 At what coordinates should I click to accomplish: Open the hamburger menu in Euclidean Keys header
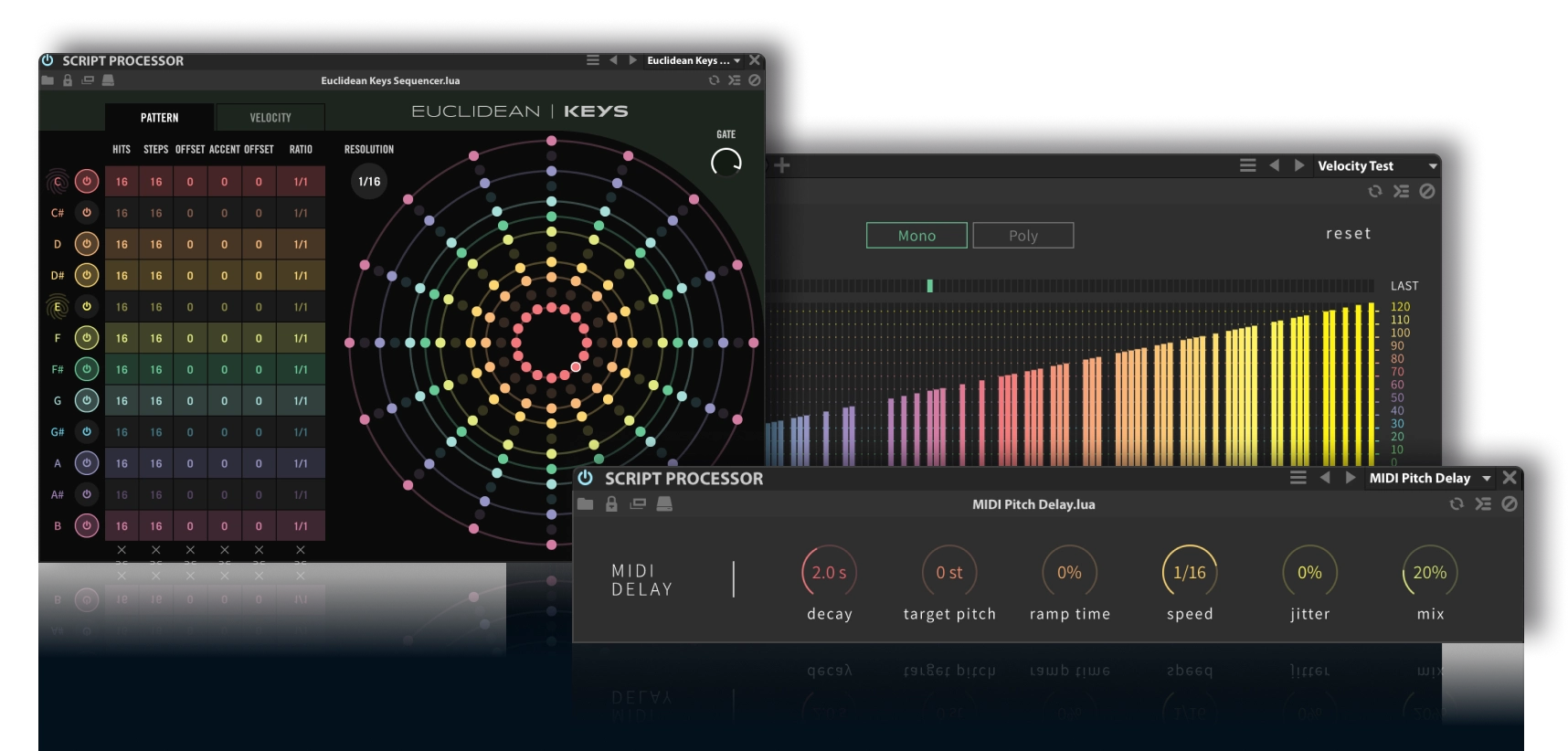pyautogui.click(x=593, y=60)
